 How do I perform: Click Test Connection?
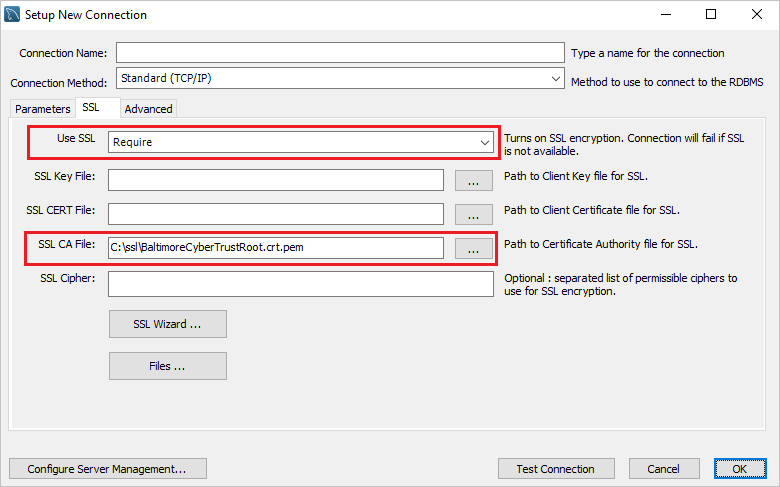click(x=556, y=469)
